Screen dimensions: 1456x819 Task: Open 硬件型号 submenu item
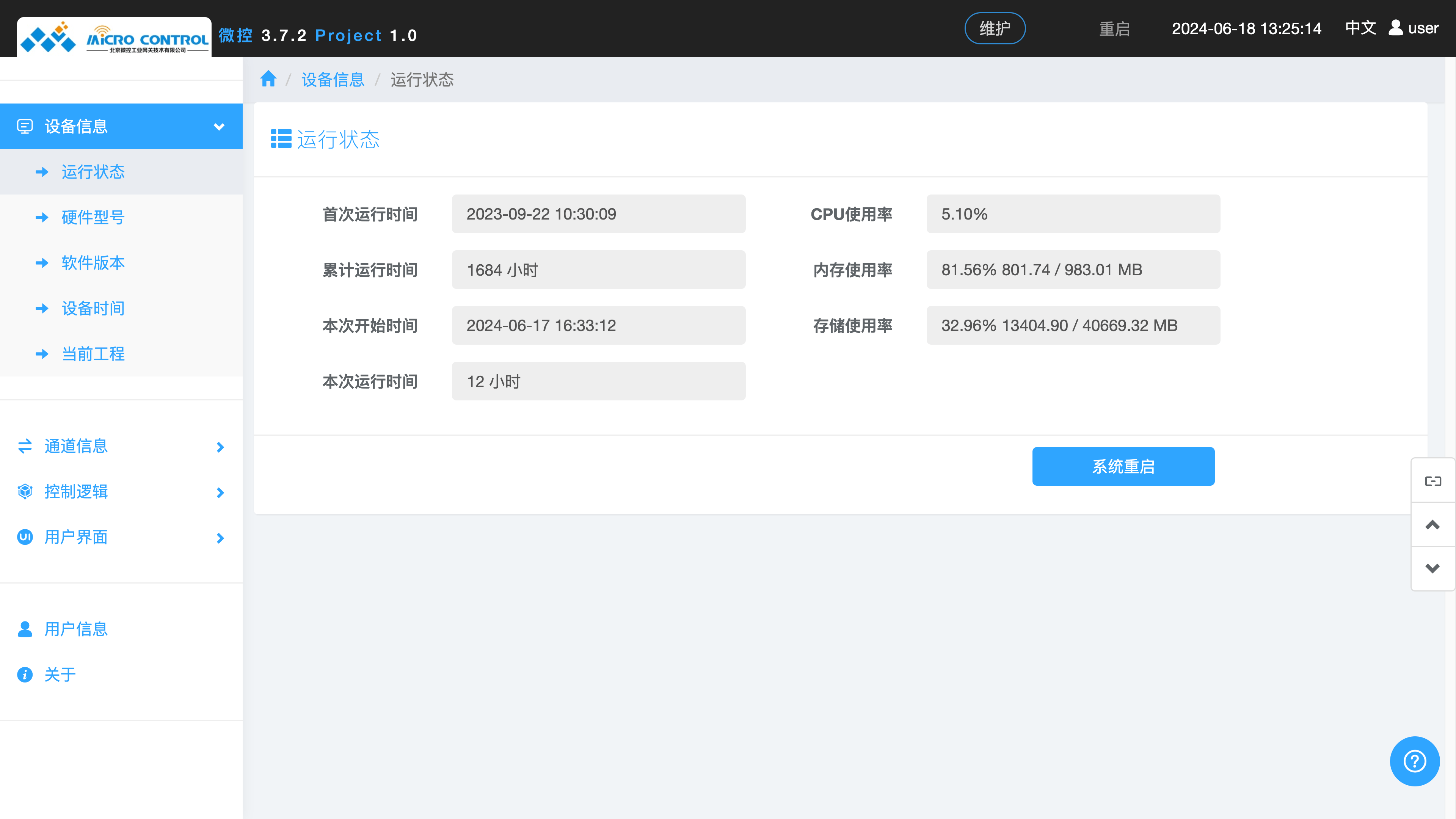[x=93, y=217]
